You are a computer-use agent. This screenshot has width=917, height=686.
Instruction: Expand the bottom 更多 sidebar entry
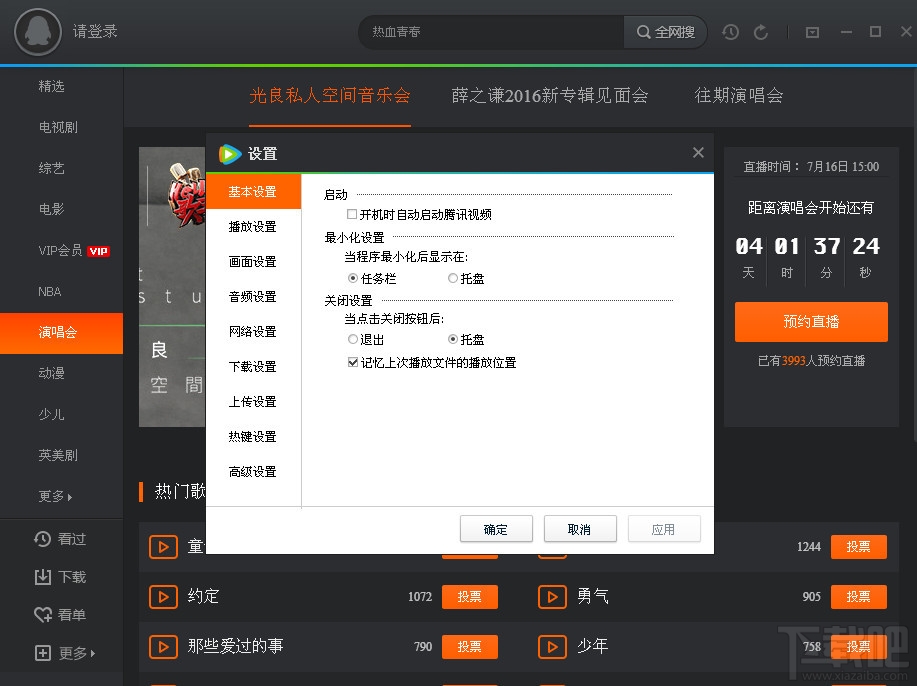click(60, 653)
